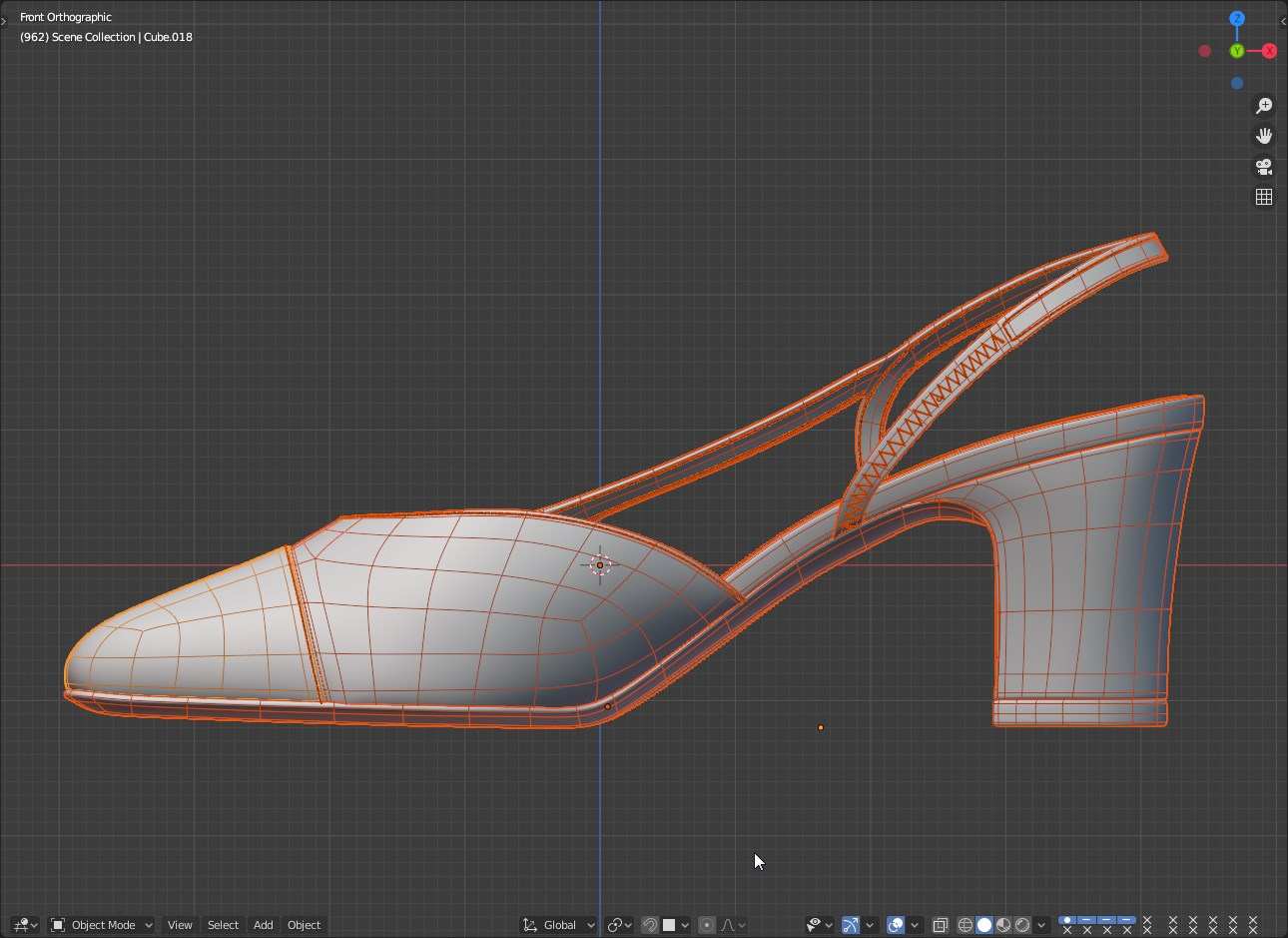Toggle viewport gizmos visibility
Viewport: 1288px width, 938px height.
[x=851, y=925]
